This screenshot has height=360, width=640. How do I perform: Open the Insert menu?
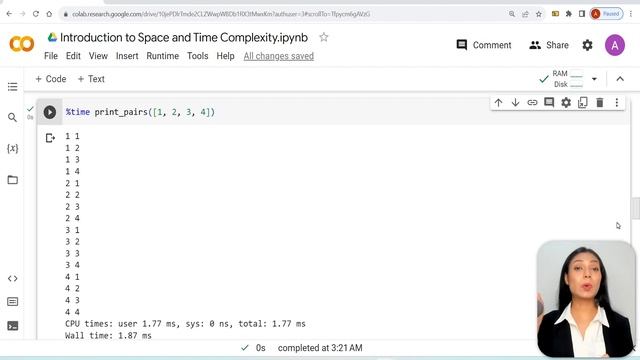tap(127, 56)
